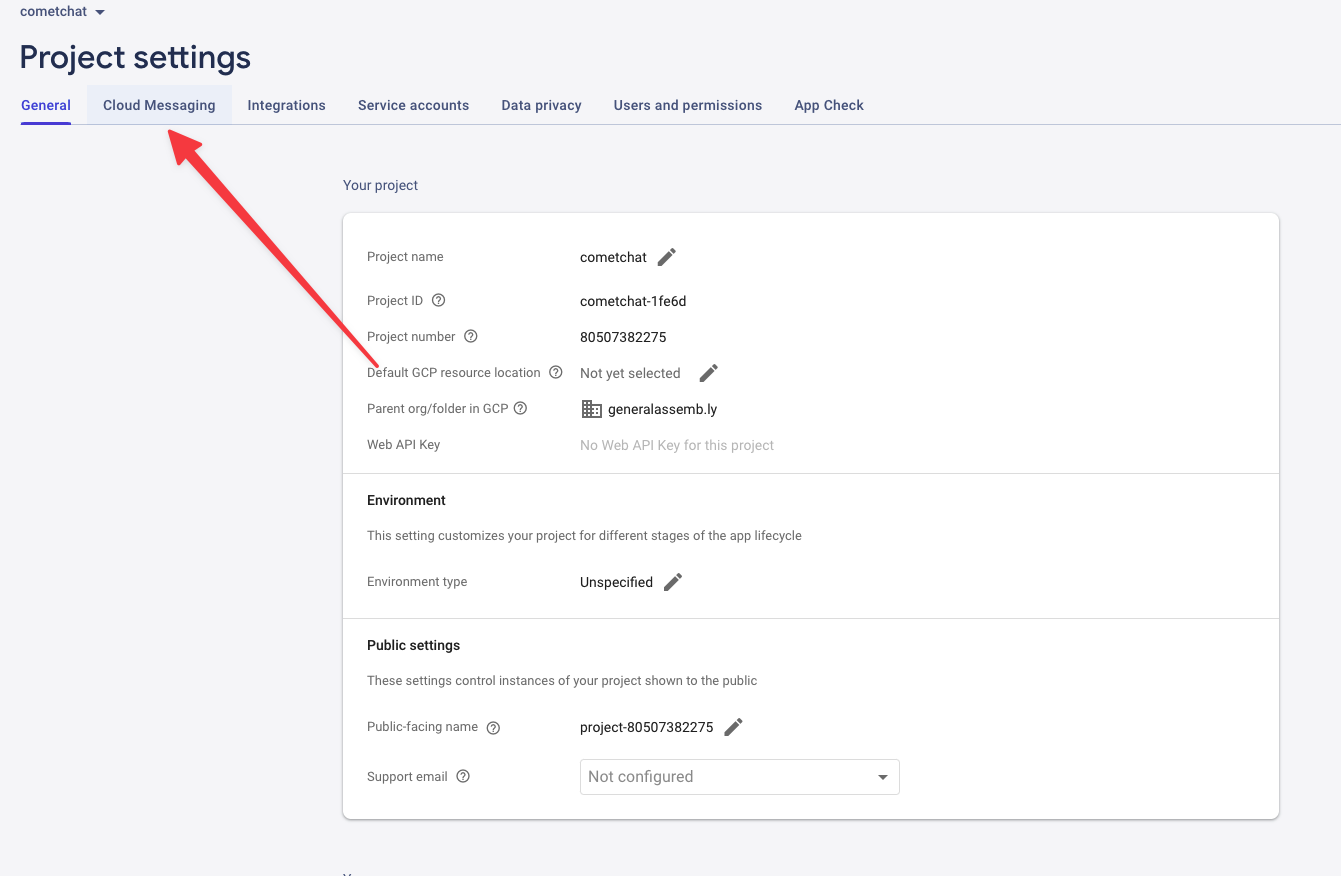Image resolution: width=1341 pixels, height=876 pixels.
Task: Click the Project settings page heading
Action: (x=135, y=57)
